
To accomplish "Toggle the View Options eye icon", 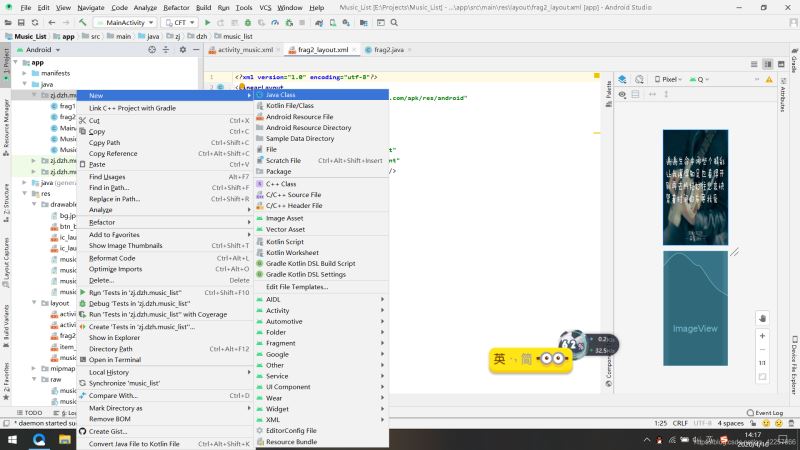I will pos(624,96).
